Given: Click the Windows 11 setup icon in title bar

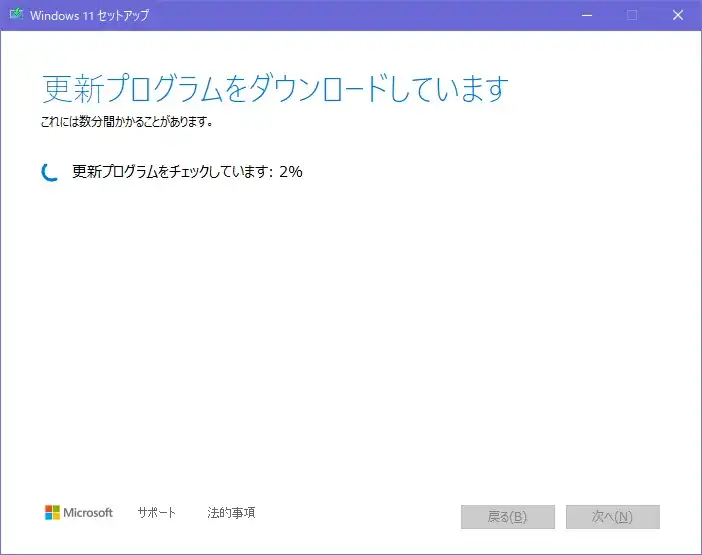Looking at the screenshot, I should click(16, 15).
